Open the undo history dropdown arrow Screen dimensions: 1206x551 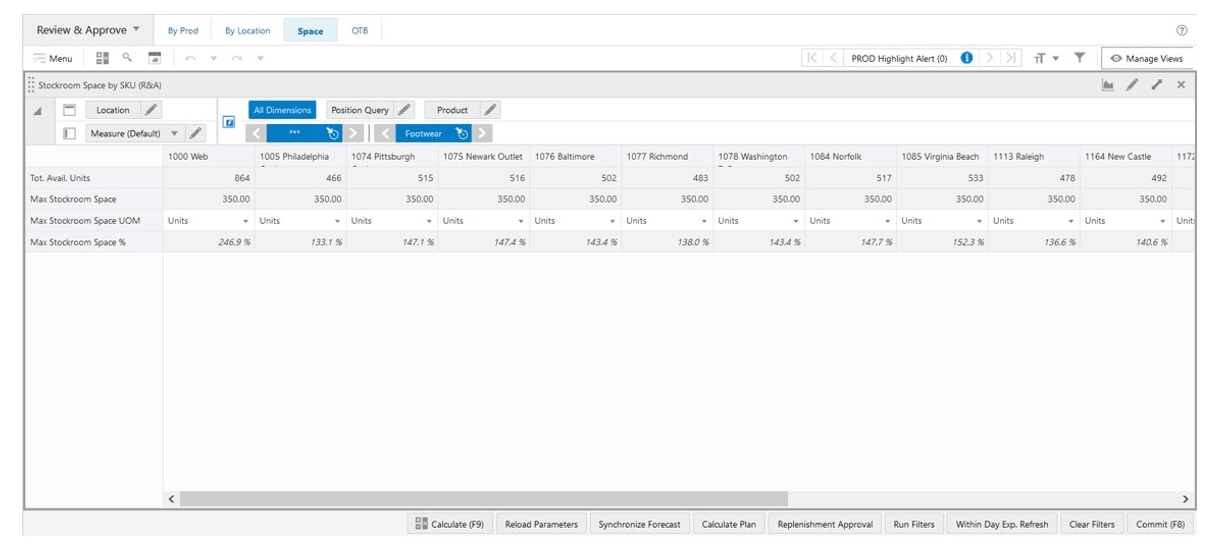coord(212,59)
